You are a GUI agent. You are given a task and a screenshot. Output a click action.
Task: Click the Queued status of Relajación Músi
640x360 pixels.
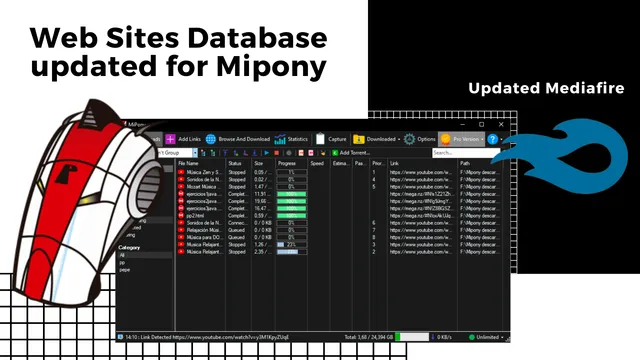click(x=236, y=230)
